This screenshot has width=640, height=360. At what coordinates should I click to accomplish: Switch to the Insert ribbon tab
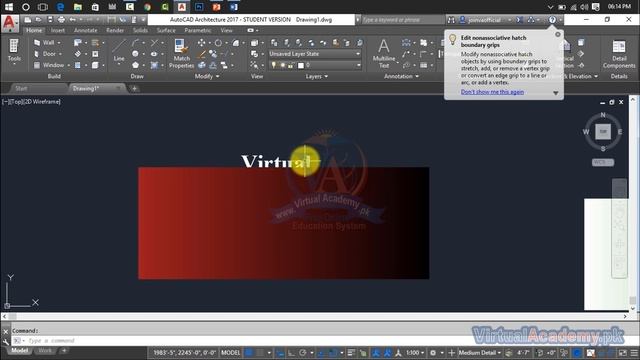point(58,30)
